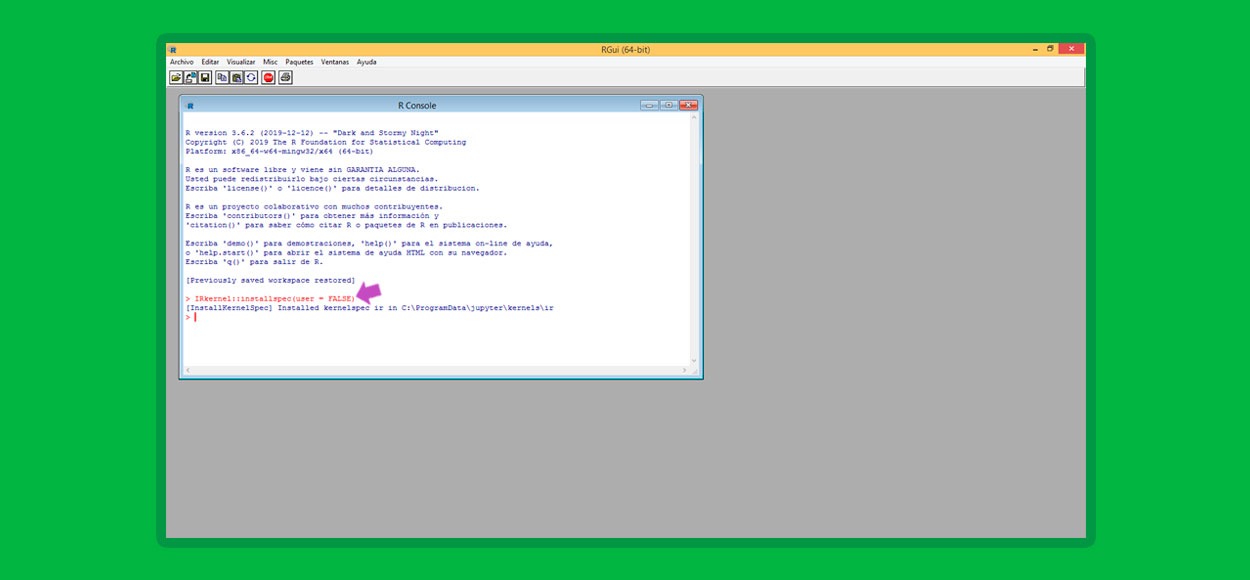Image resolution: width=1250 pixels, height=580 pixels.
Task: Click the "Escriba 'q()' para salir" line
Action: click(253, 262)
